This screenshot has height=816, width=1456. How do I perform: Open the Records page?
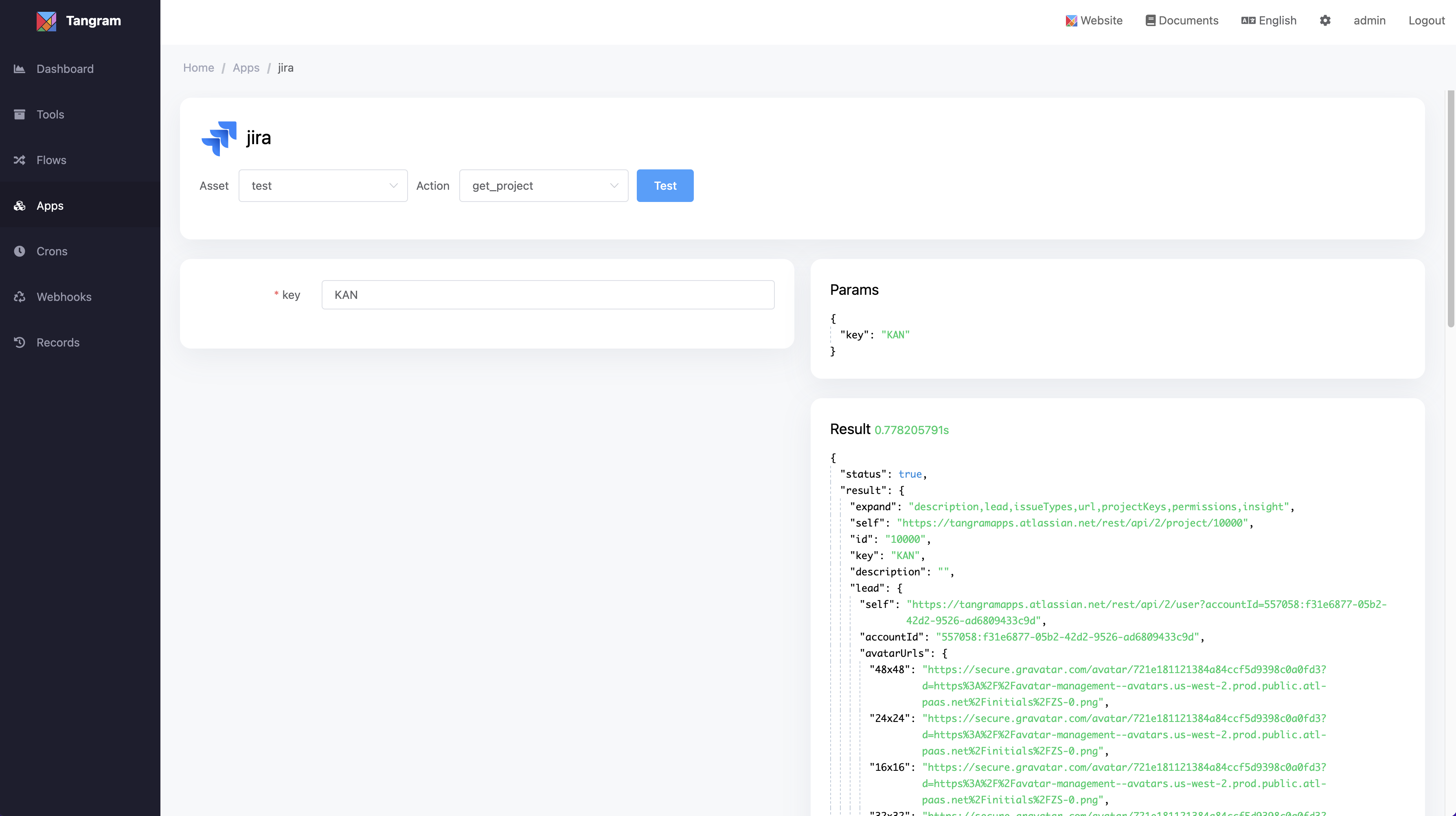click(80, 342)
